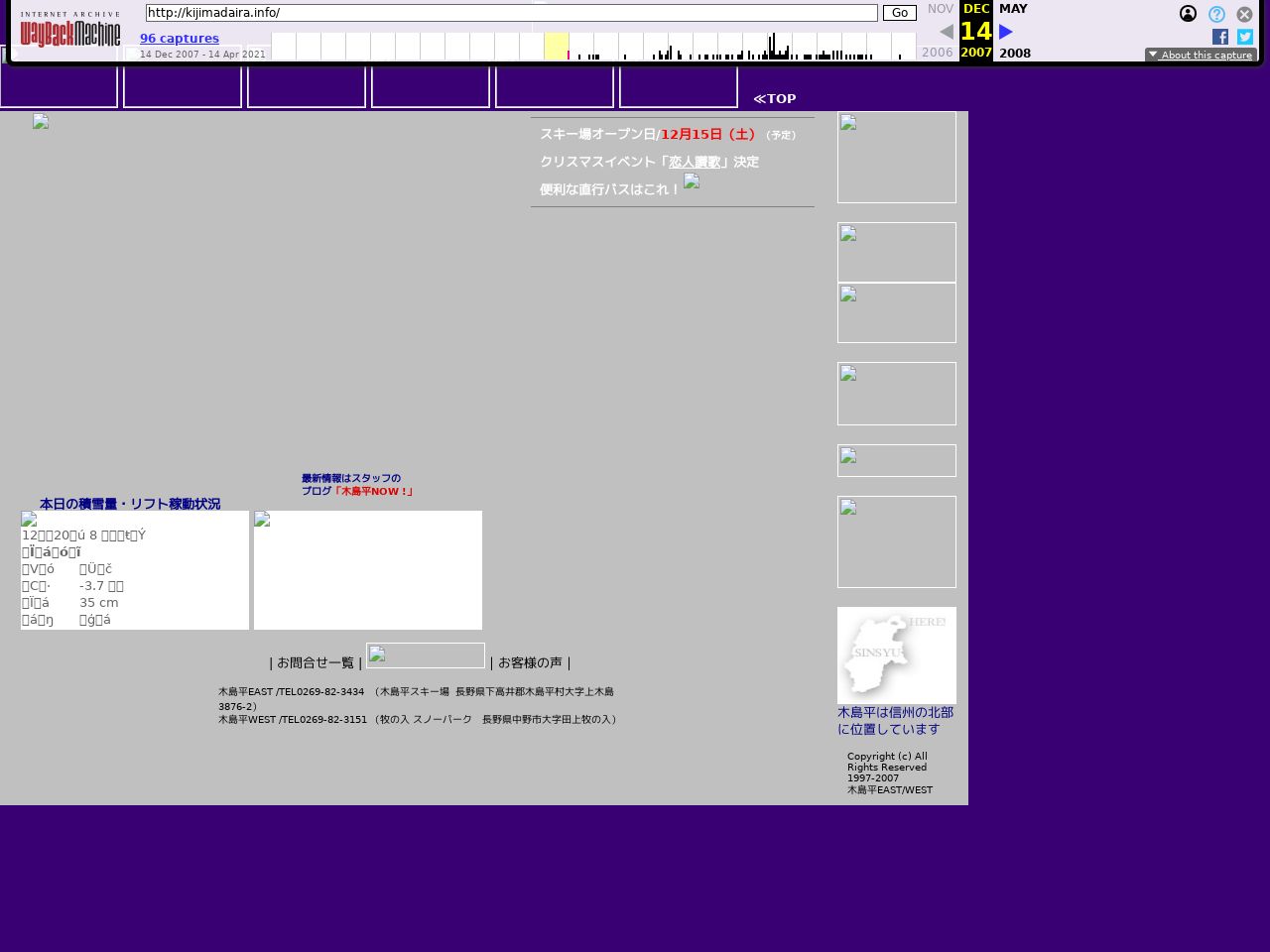The width and height of the screenshot is (1270, 952).
Task: Expand the About this capture panel
Action: pos(1201,55)
